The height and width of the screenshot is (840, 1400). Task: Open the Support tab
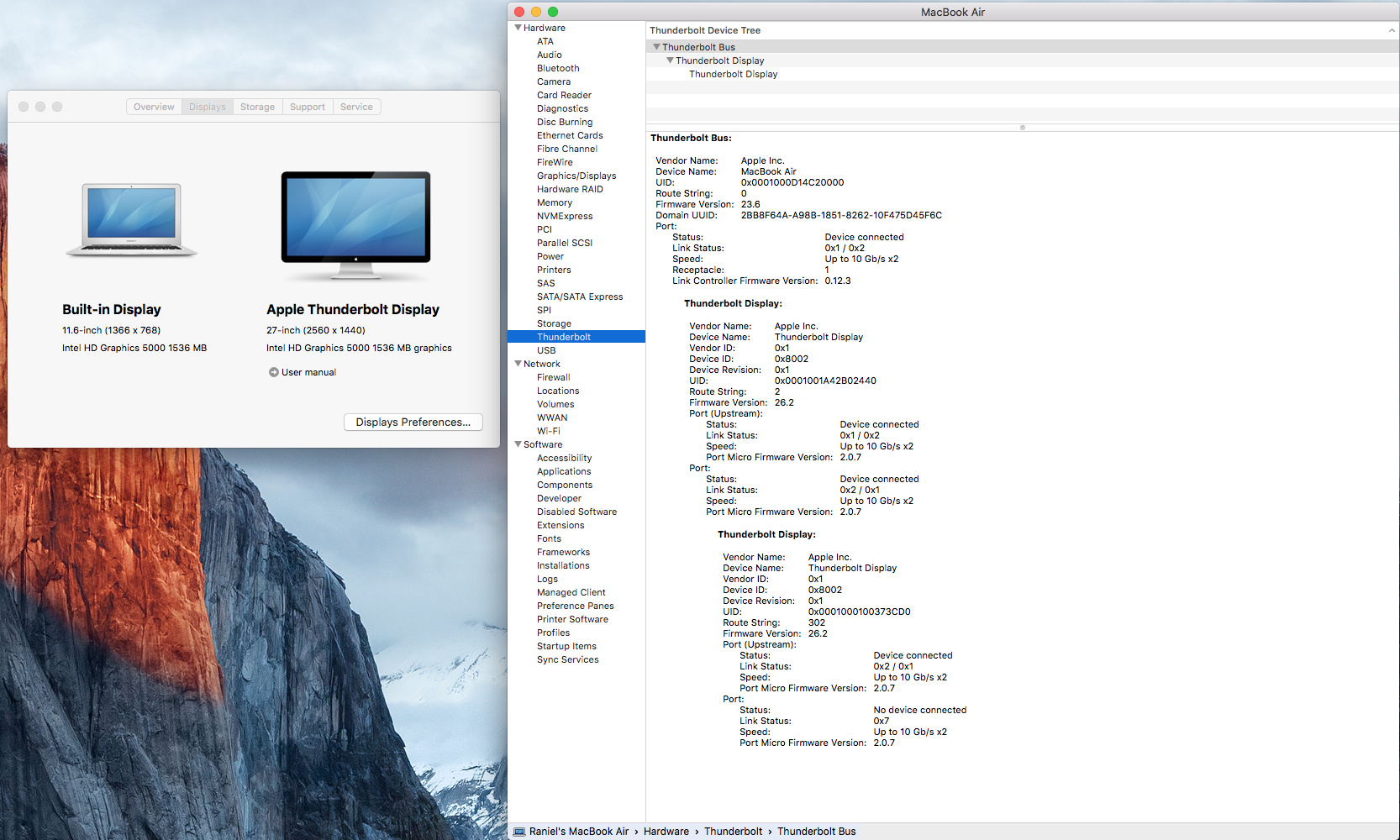click(x=308, y=107)
